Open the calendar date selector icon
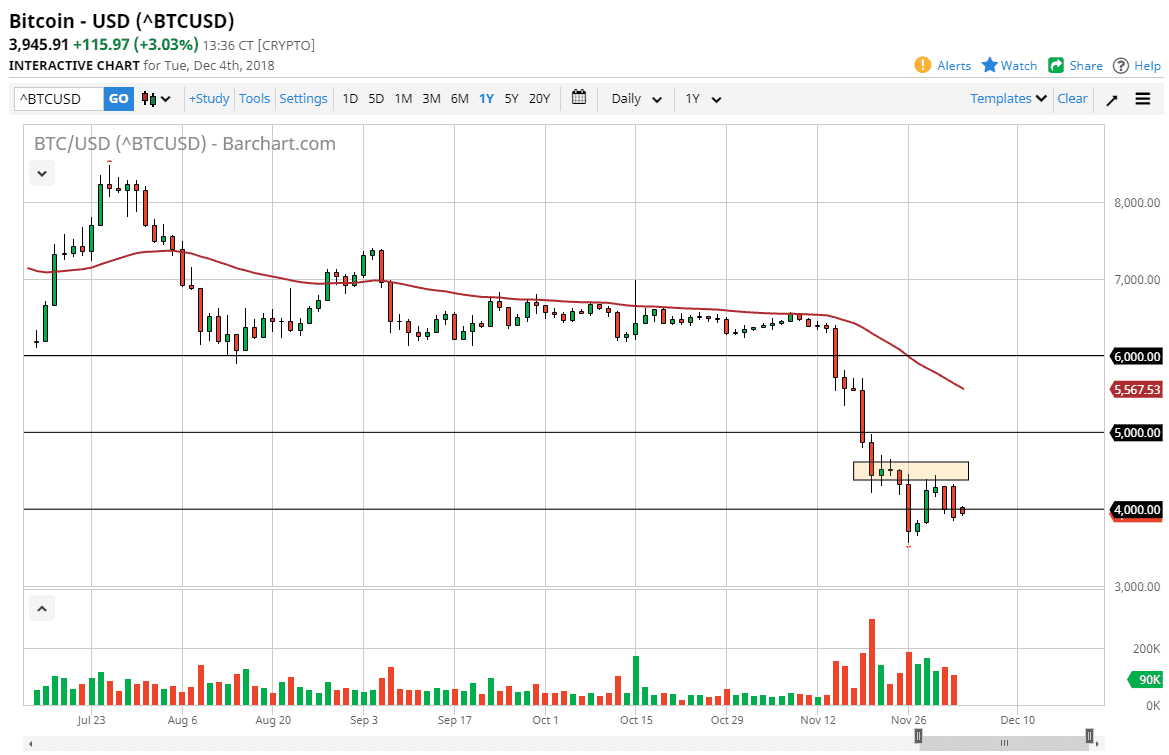 [x=578, y=98]
